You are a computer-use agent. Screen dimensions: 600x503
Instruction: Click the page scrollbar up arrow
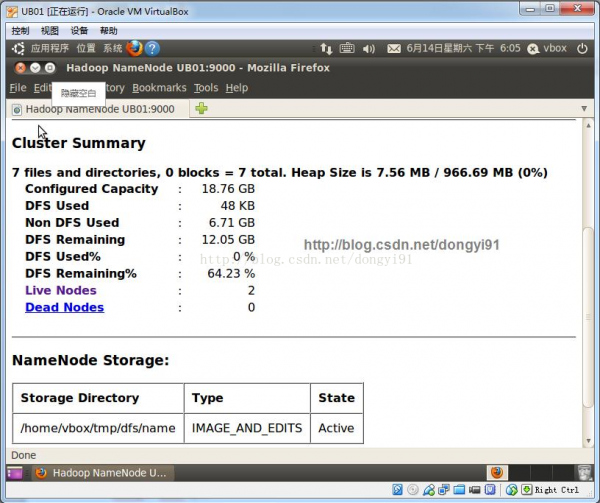pos(588,125)
